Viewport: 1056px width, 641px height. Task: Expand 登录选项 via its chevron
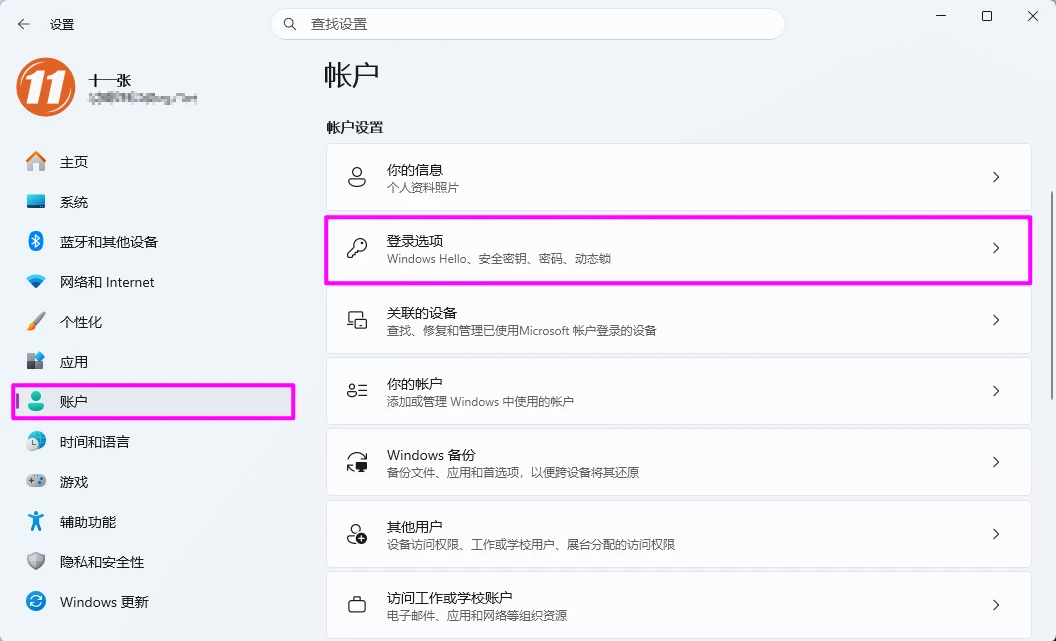coord(996,248)
